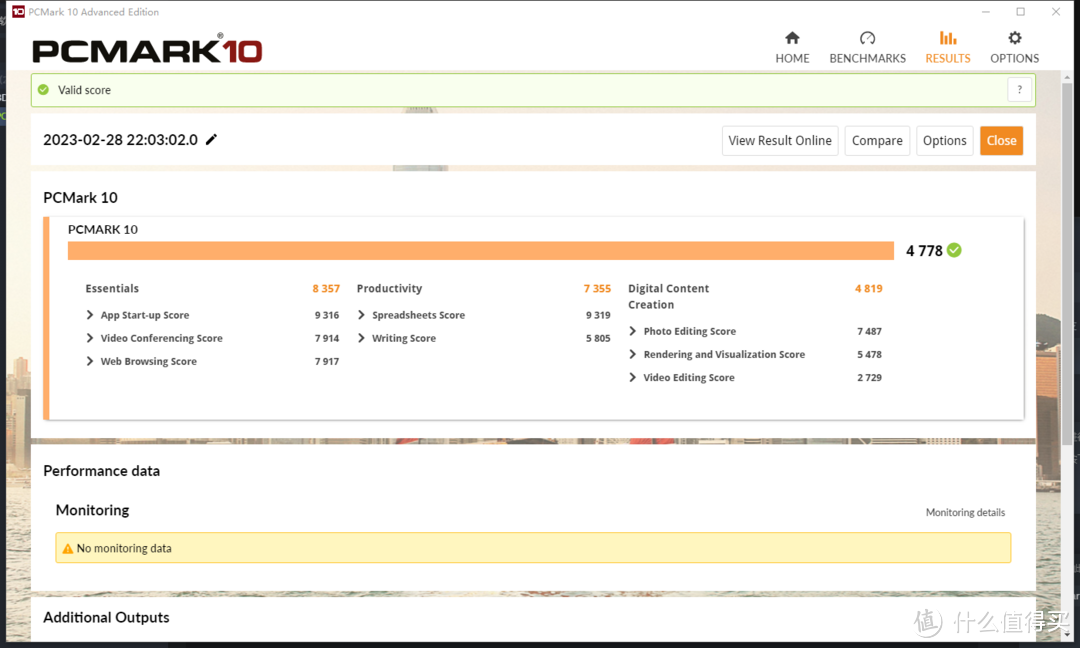Expand the Video Editing Score row
Screen dimensions: 1080x648
click(x=632, y=377)
